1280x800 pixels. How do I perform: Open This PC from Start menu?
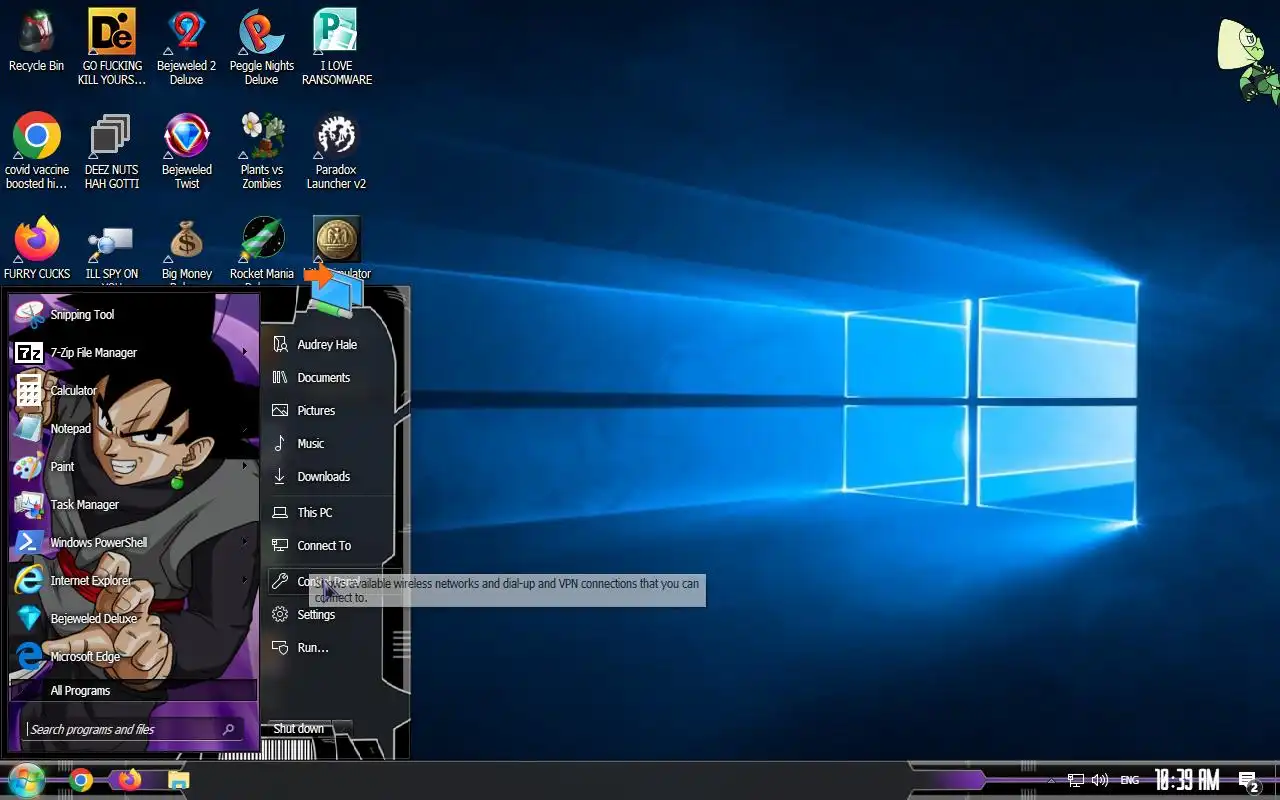tap(331, 513)
